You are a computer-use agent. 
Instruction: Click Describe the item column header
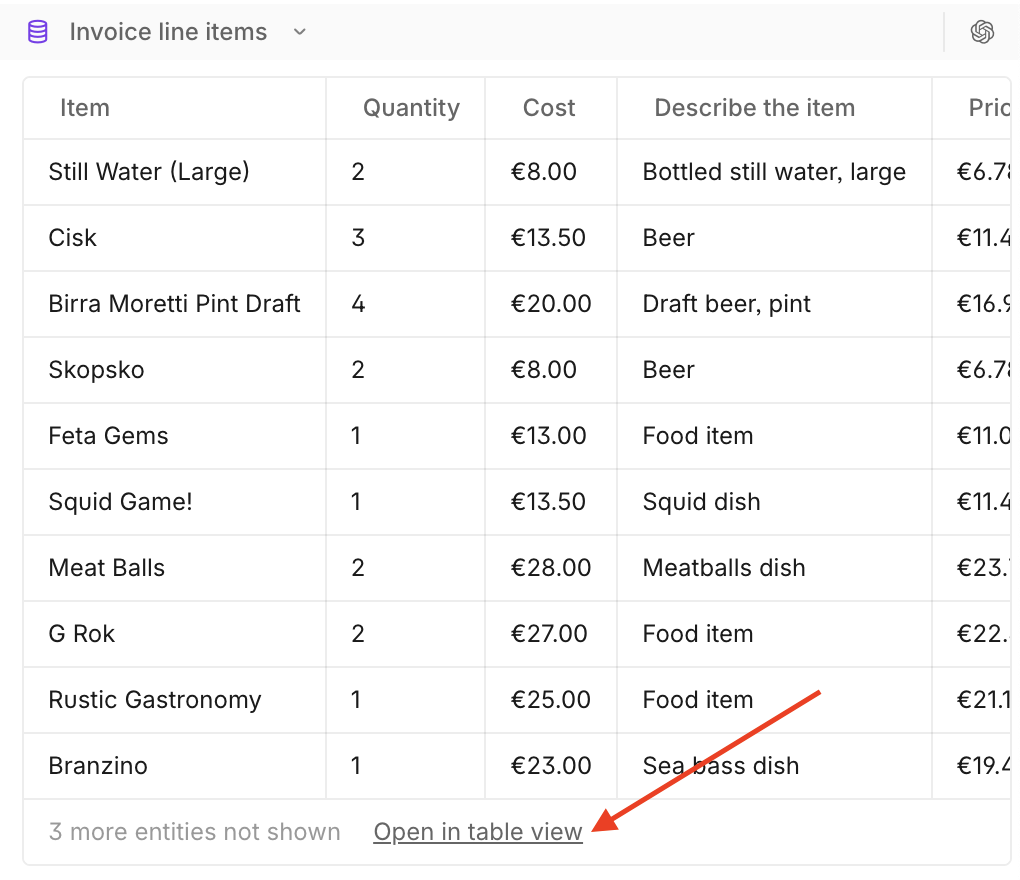pos(754,108)
